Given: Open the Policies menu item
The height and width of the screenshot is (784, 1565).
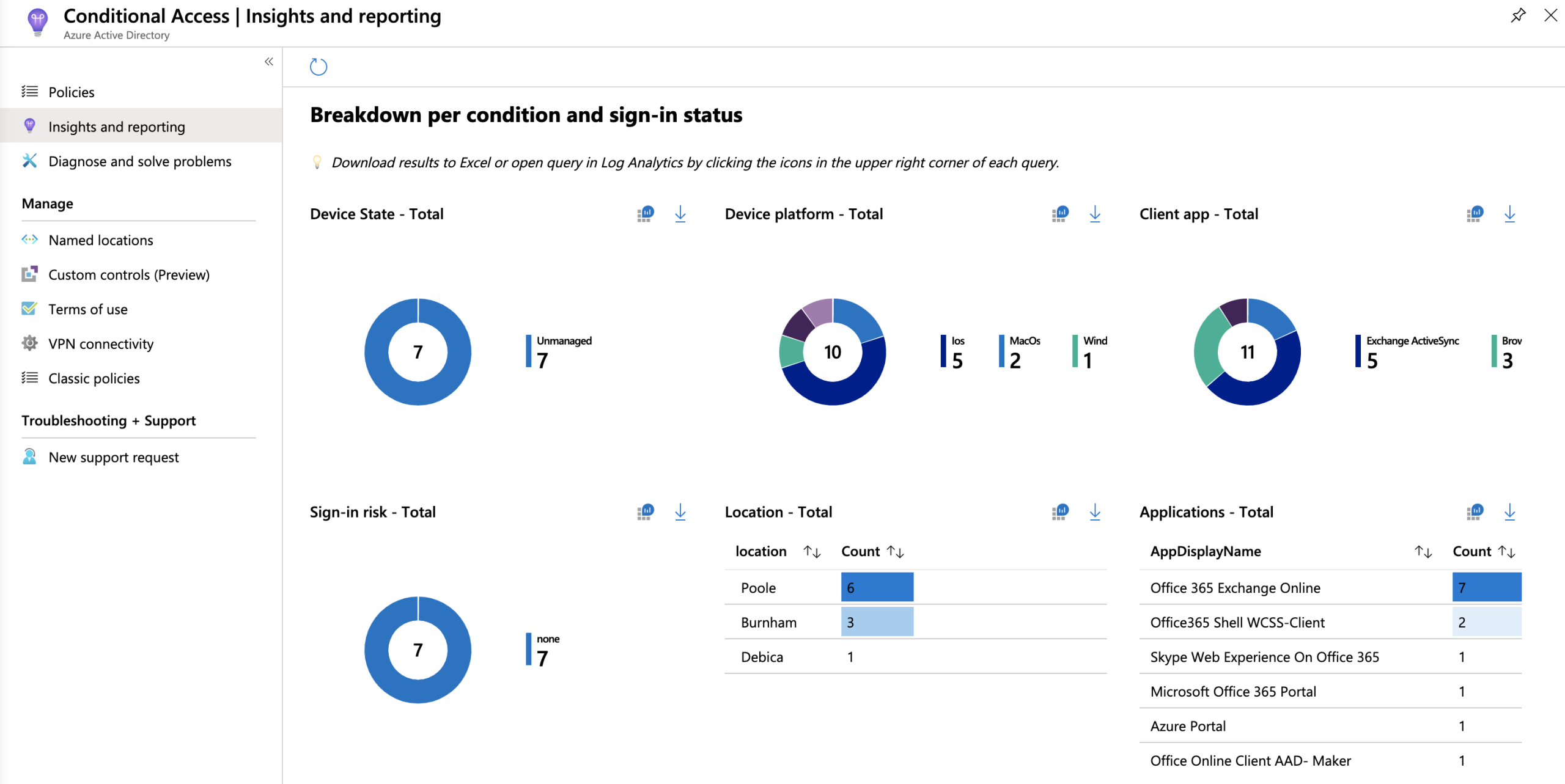Looking at the screenshot, I should 72,92.
